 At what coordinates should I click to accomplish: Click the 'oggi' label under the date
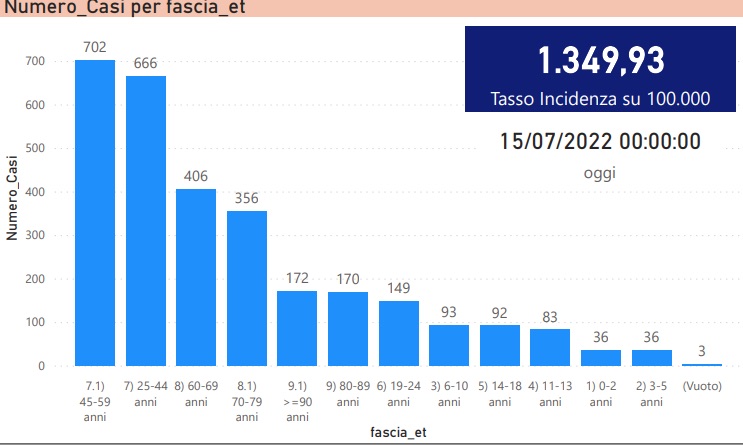600,173
